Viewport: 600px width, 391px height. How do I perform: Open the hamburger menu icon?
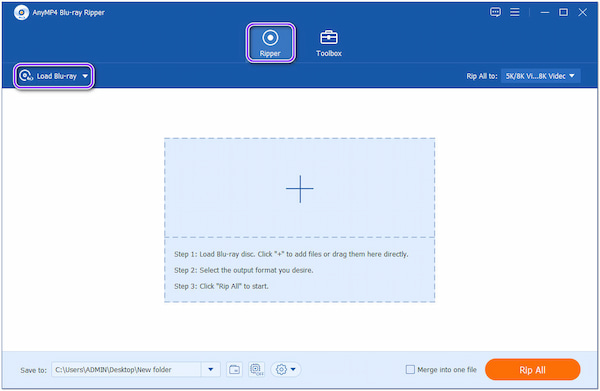[515, 12]
